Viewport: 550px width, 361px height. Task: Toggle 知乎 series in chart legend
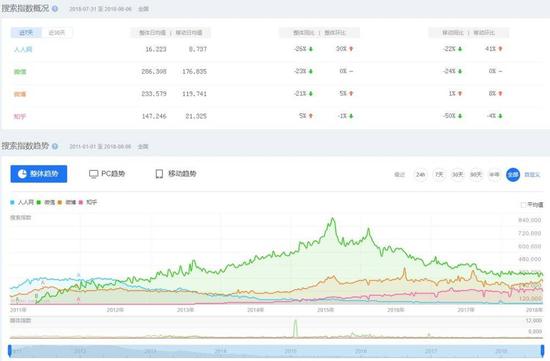[88, 202]
